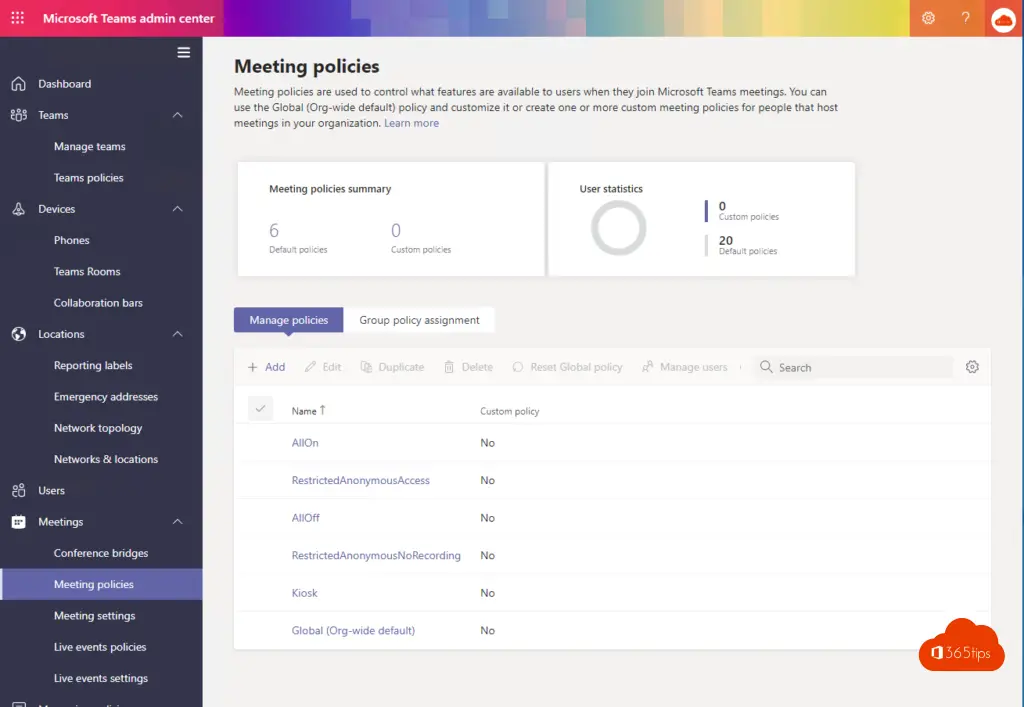This screenshot has width=1024, height=707.
Task: Click the Add policy plus button
Action: coord(267,367)
